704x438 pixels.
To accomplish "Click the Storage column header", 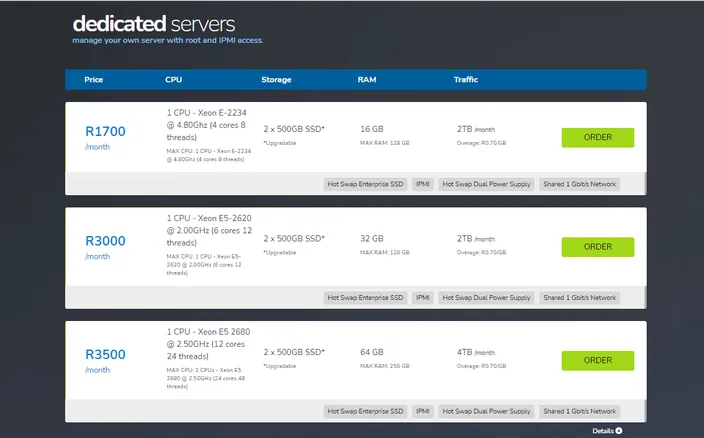I will pos(276,79).
